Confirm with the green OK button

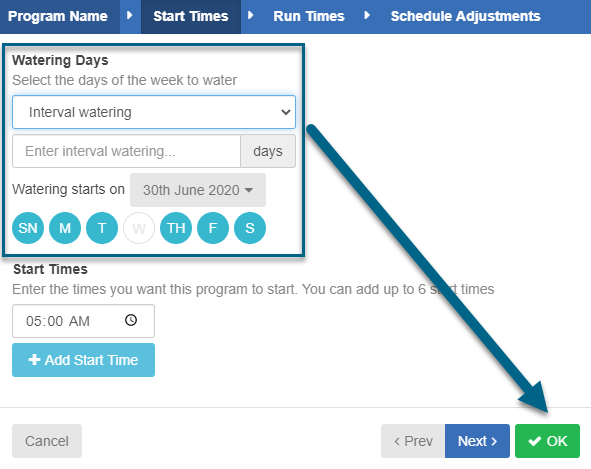tap(547, 441)
